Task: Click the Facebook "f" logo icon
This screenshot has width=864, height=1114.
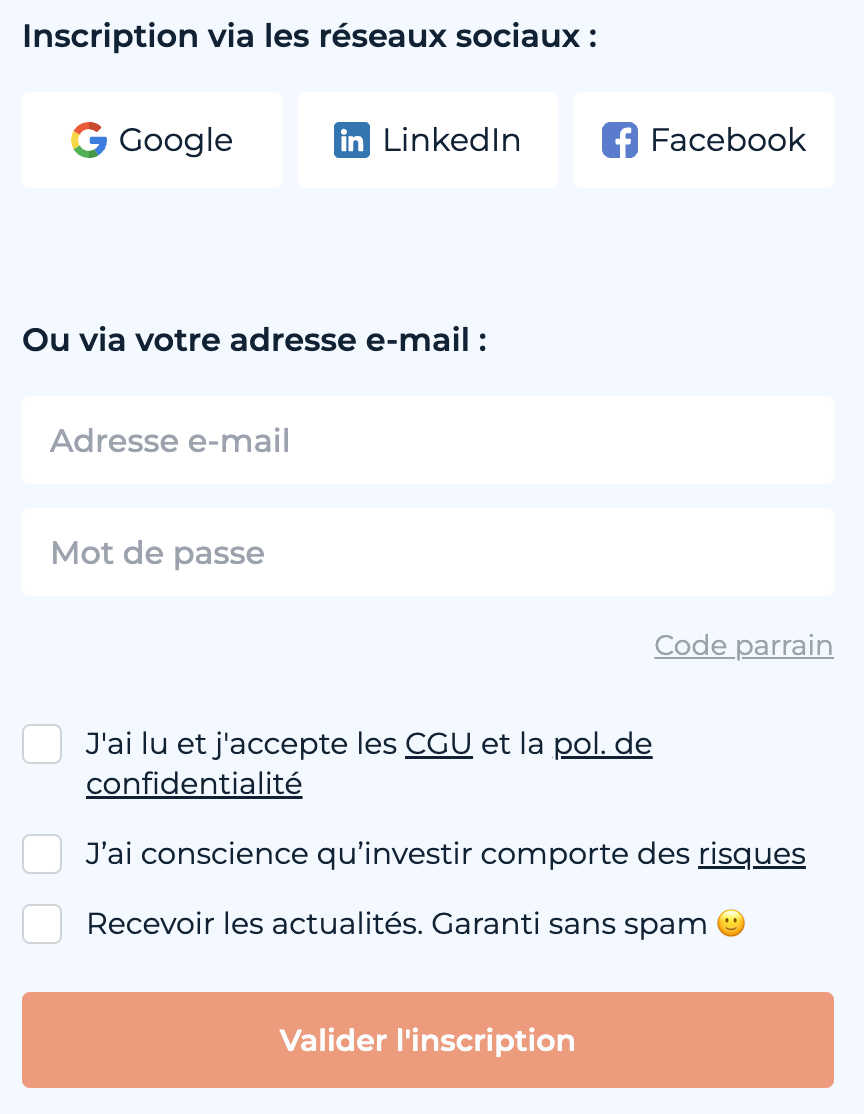Action: [x=620, y=140]
